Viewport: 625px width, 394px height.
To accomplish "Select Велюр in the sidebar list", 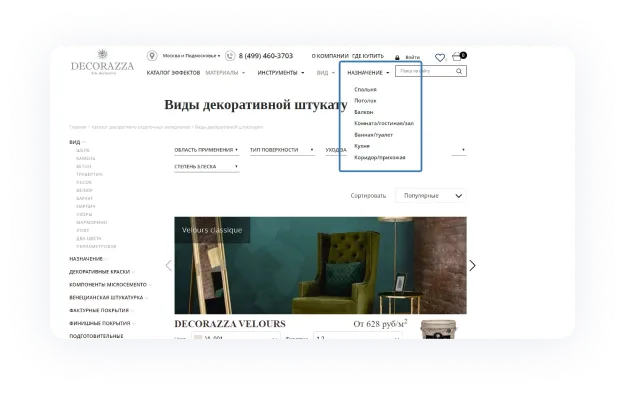I will (x=84, y=190).
